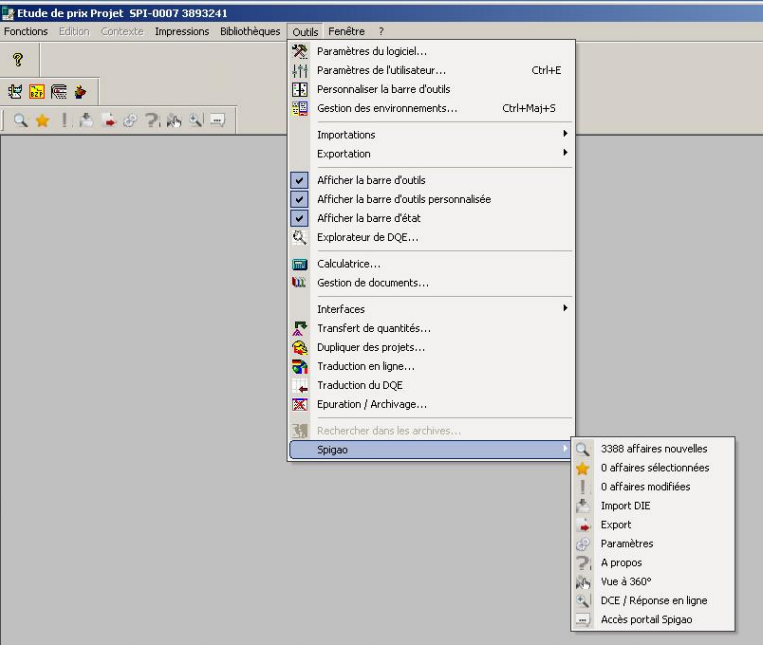Click the Dupliquer des projets icon
The height and width of the screenshot is (645, 763).
point(300,347)
